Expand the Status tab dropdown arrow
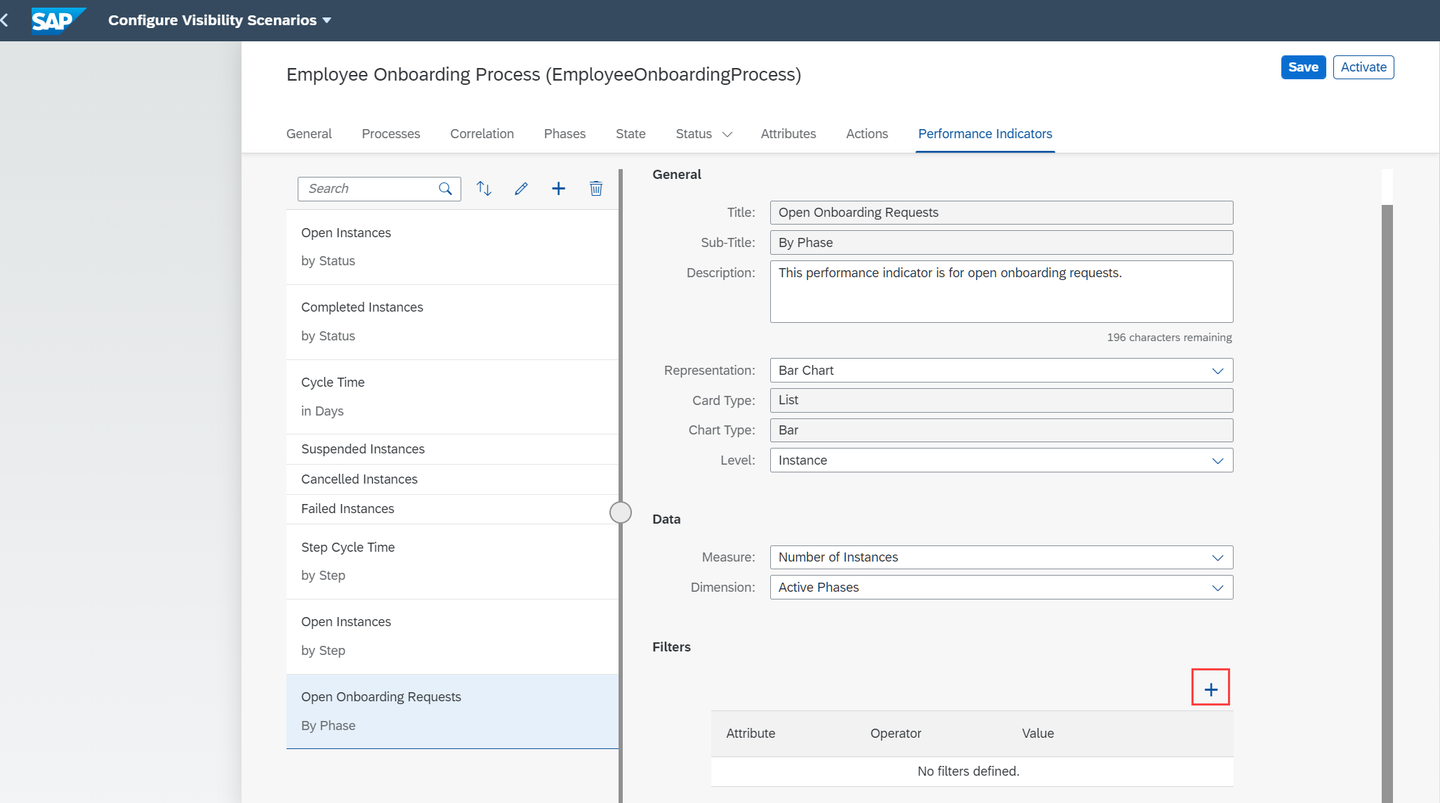This screenshot has height=803, width=1440. click(727, 134)
